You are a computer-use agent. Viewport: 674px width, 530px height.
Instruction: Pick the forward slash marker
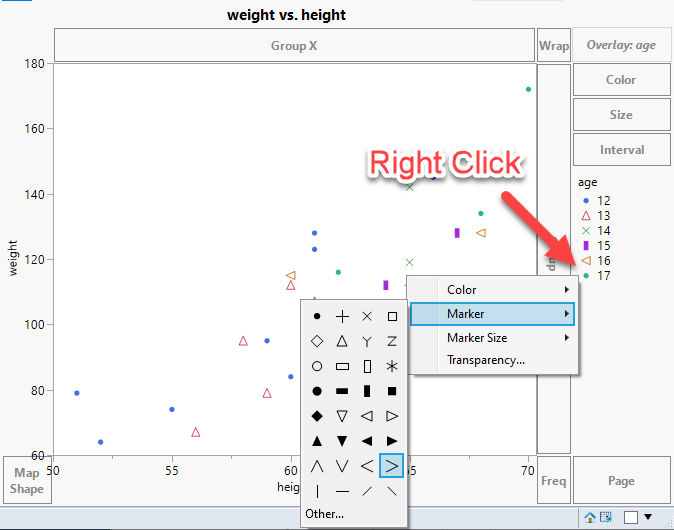point(367,491)
